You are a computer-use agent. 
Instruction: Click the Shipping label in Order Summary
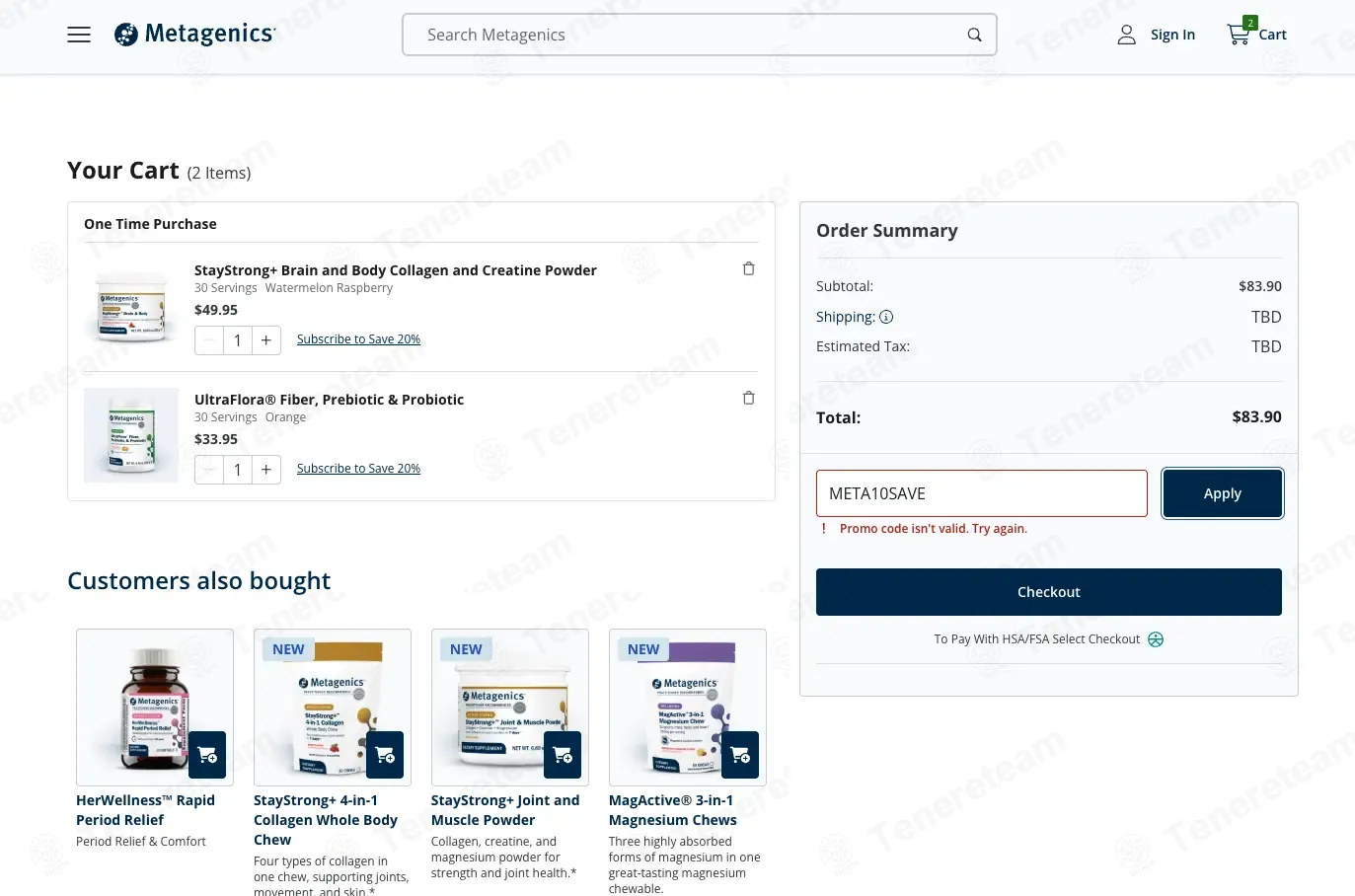point(846,317)
